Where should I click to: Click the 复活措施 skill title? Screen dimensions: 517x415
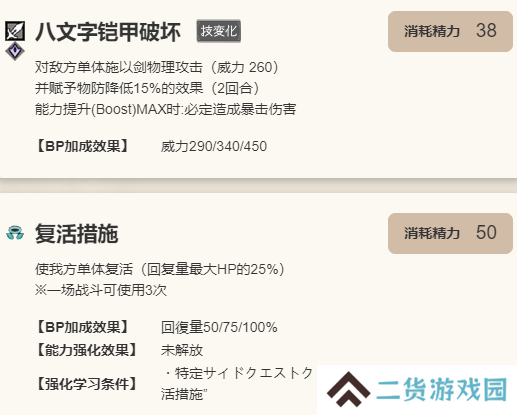click(77, 233)
